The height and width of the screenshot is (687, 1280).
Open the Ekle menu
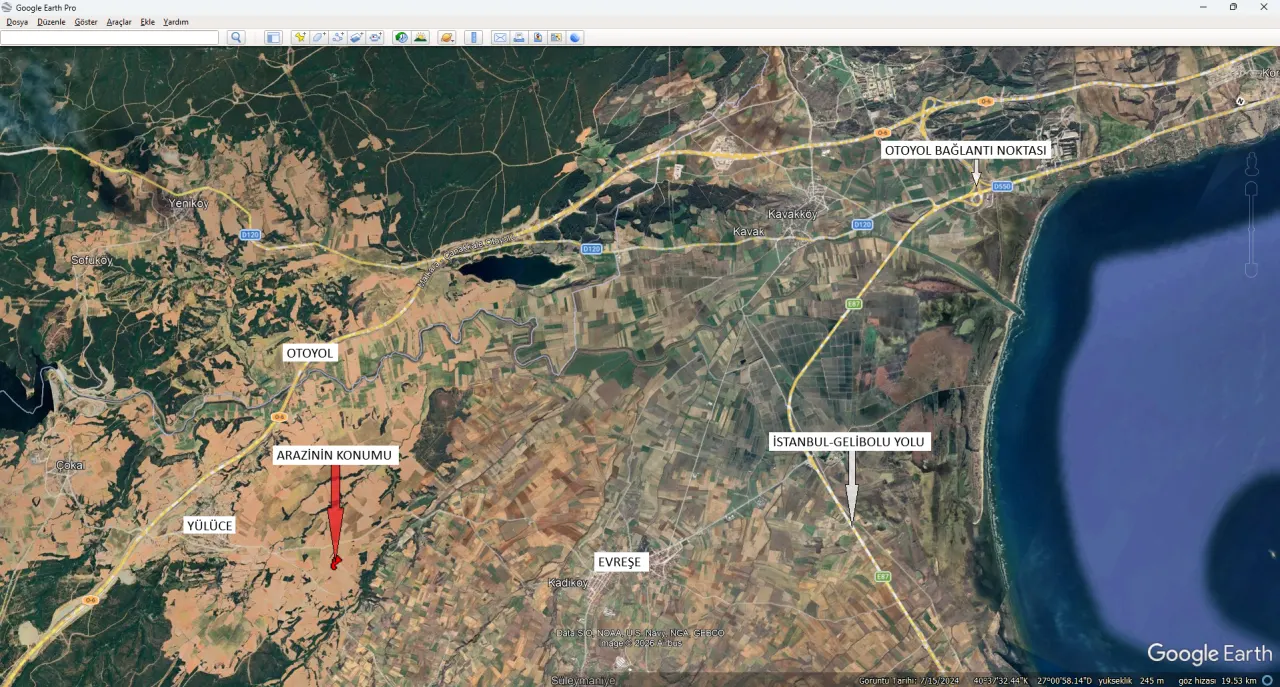[148, 22]
